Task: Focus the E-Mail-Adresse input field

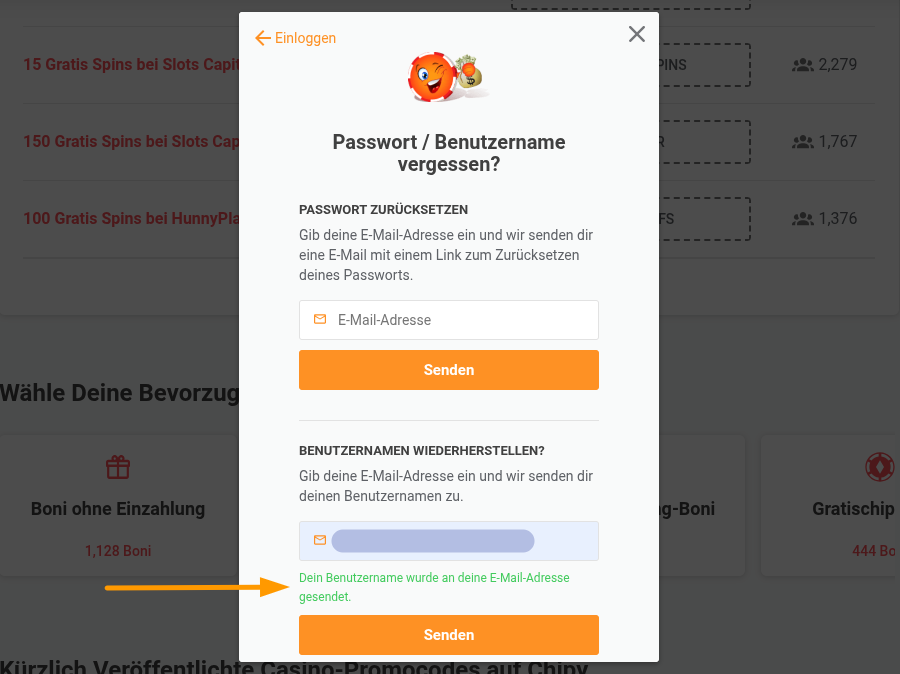Action: (449, 320)
